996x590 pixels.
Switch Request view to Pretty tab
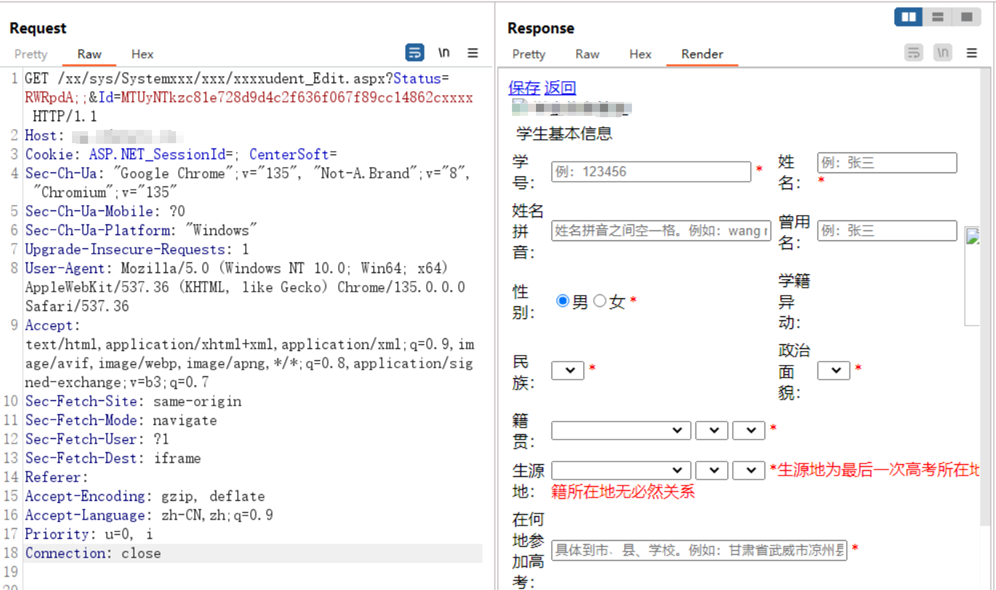pyautogui.click(x=30, y=54)
